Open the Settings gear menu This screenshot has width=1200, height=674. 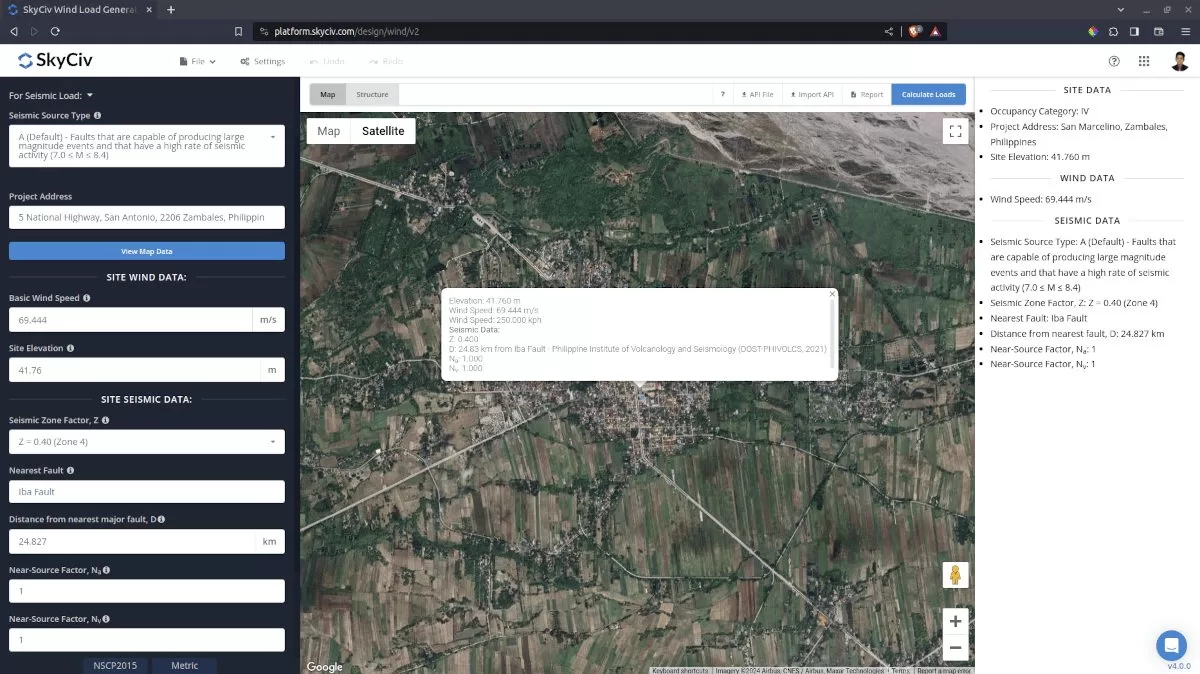coord(262,60)
